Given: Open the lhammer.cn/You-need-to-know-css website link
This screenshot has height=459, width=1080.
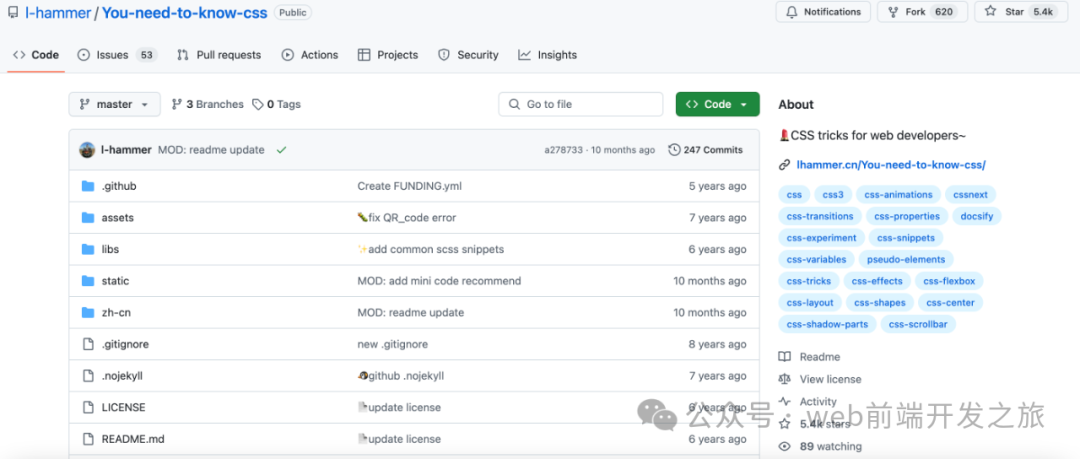Looking at the screenshot, I should click(890, 165).
